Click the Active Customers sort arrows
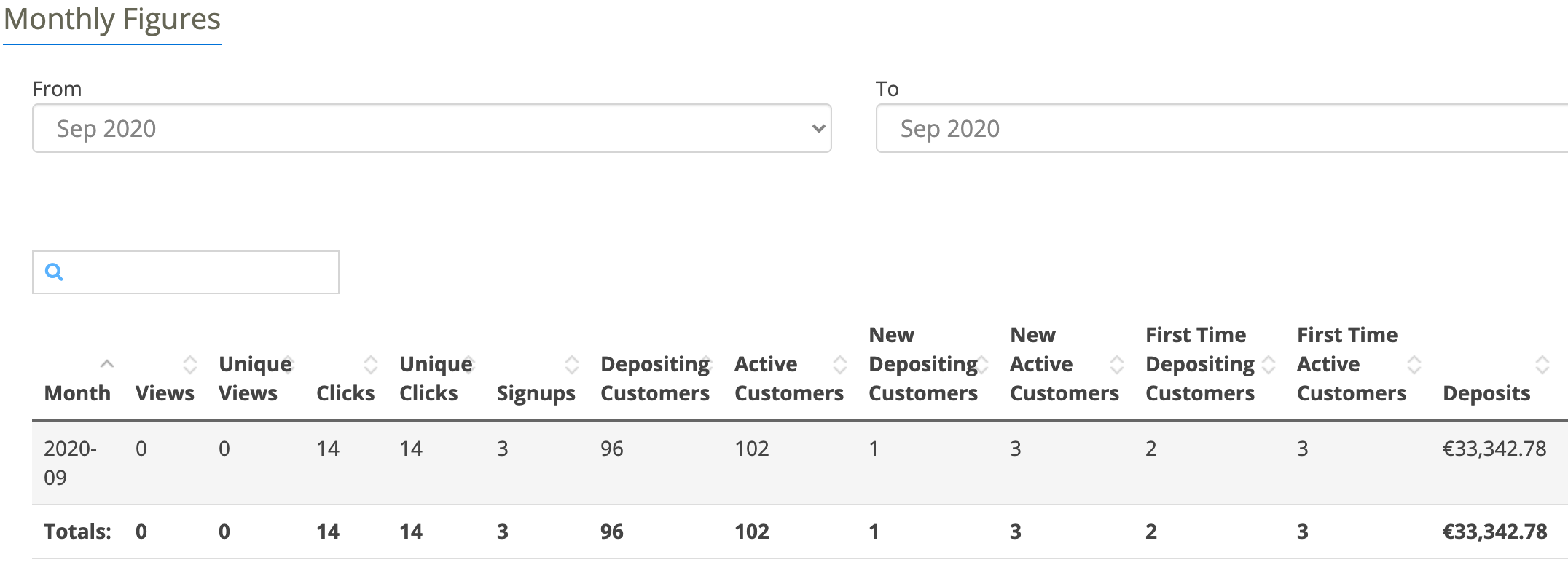This screenshot has width=1568, height=565. (x=840, y=364)
